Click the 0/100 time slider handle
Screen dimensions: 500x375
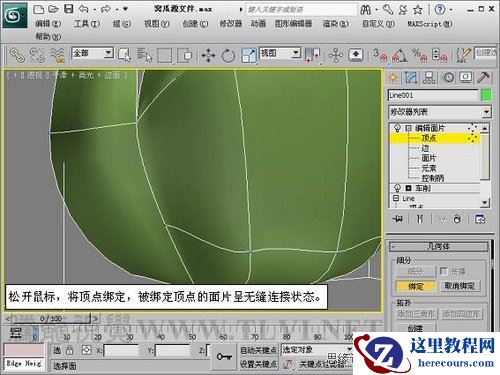52,319
